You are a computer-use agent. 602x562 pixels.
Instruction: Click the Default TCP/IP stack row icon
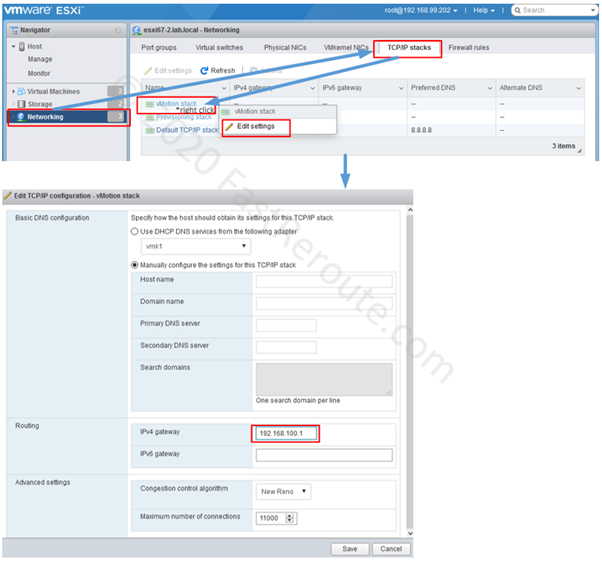(150, 131)
